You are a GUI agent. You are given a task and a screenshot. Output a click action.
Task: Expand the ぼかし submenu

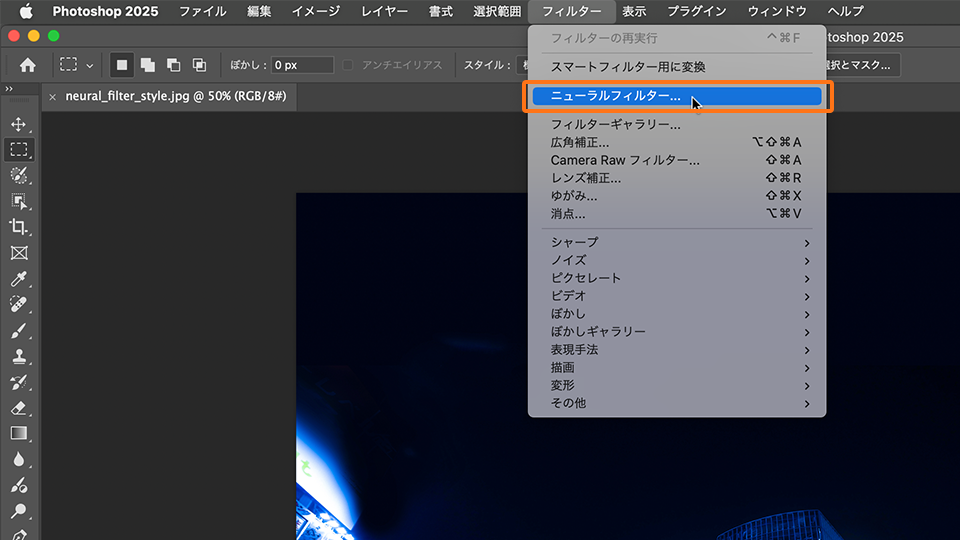(x=677, y=314)
